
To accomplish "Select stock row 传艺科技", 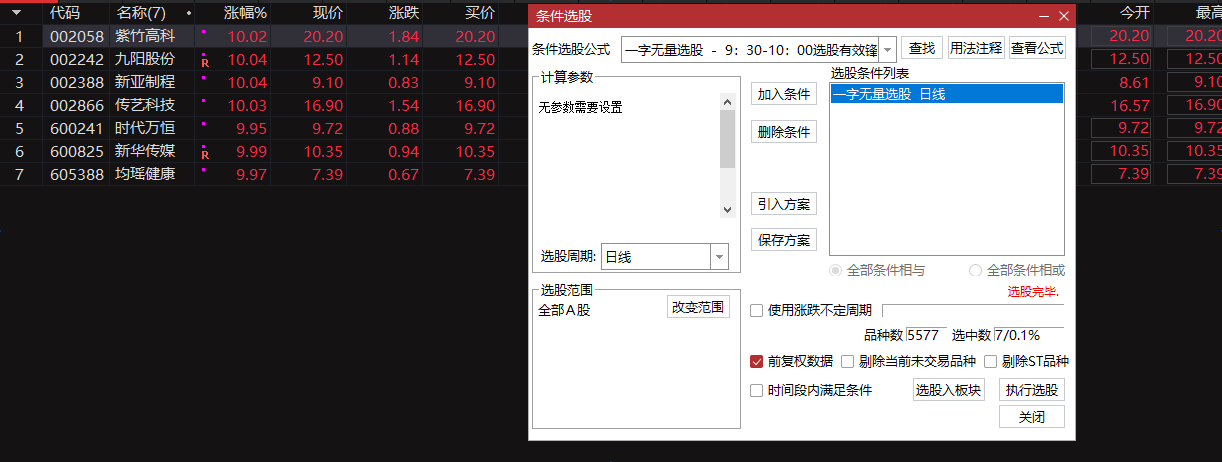I will pos(264,105).
